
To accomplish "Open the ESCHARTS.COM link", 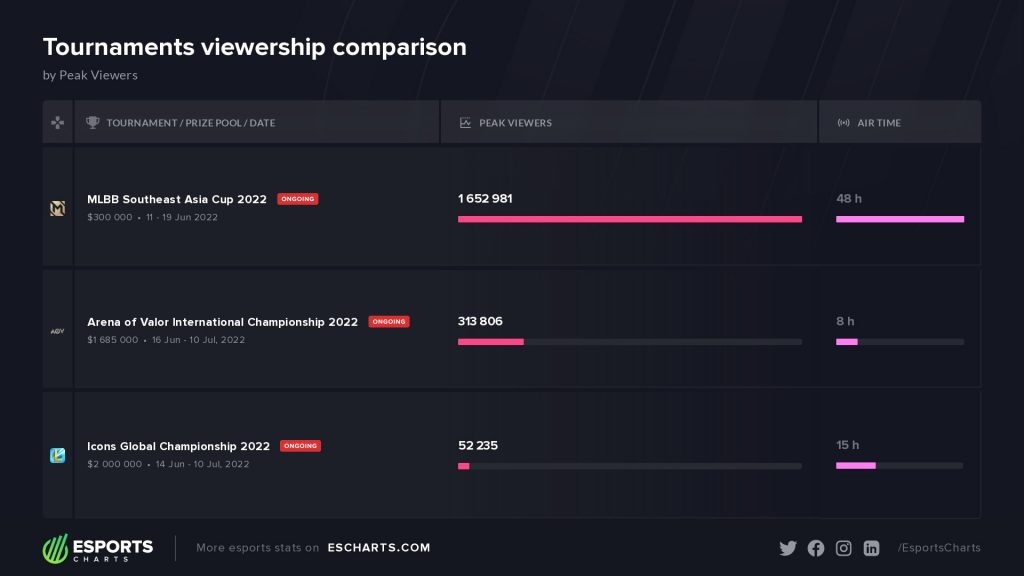I will coord(379,548).
